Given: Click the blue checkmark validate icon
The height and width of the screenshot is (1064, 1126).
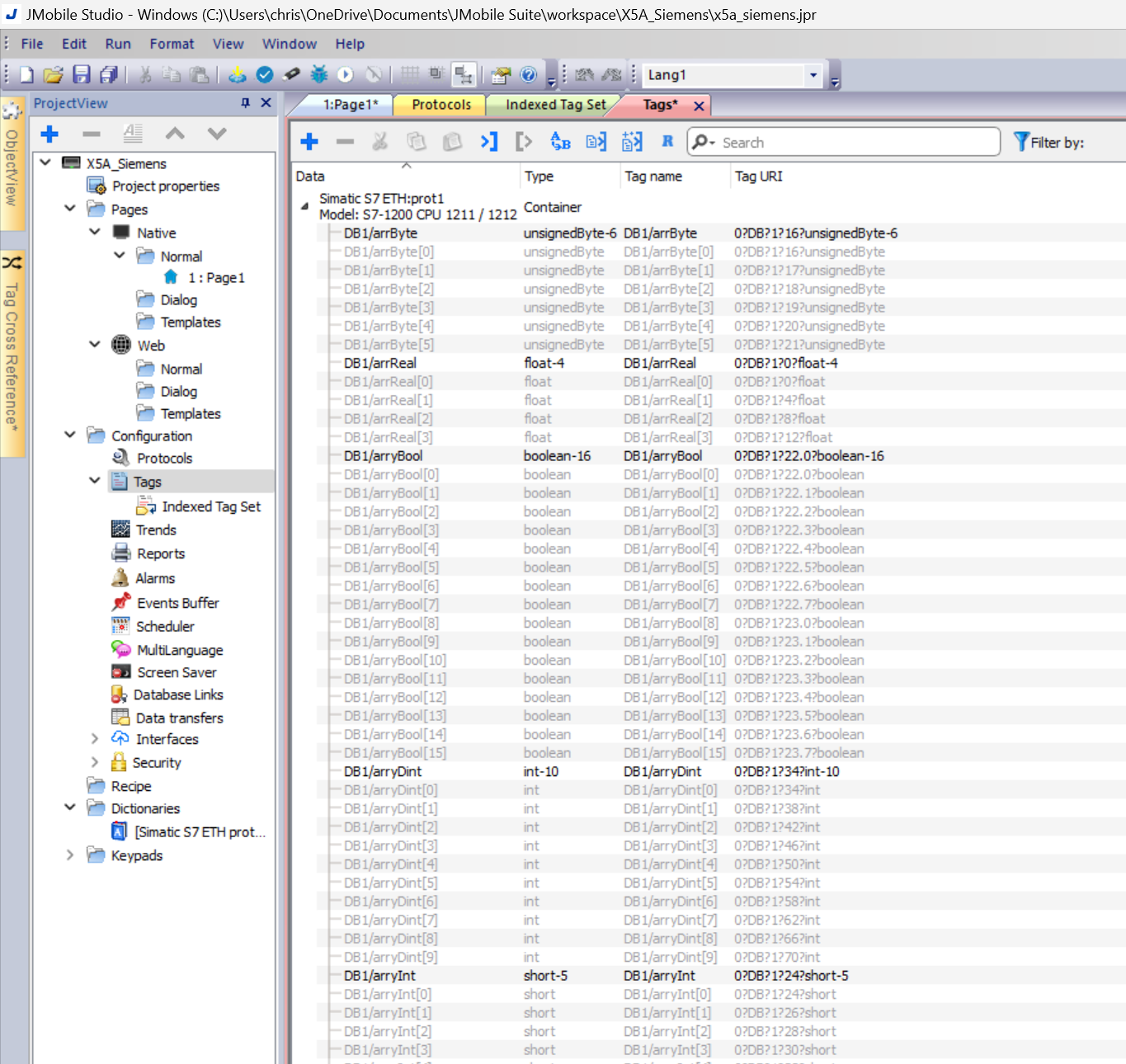Looking at the screenshot, I should point(265,75).
